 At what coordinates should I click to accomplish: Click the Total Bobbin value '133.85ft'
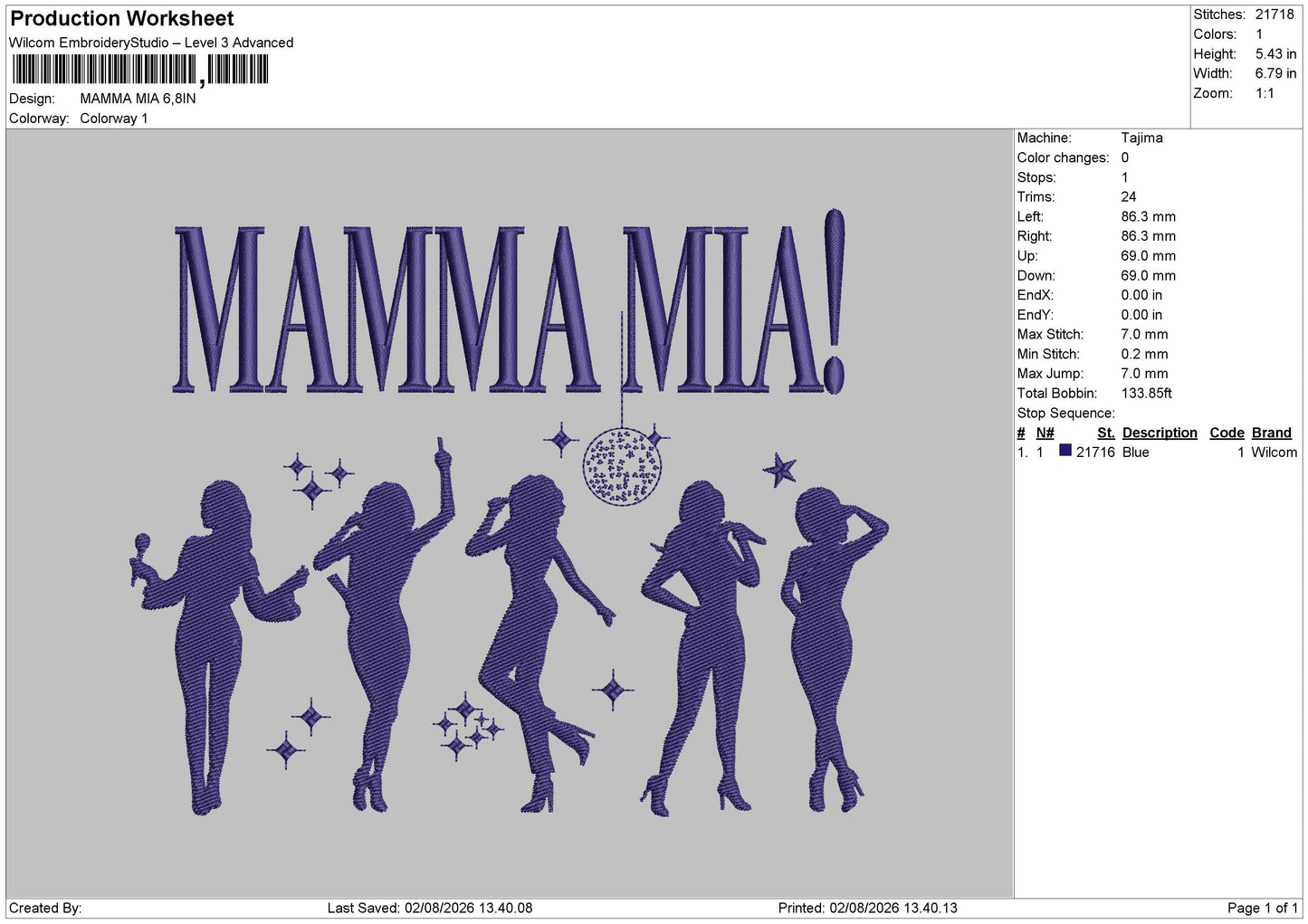pyautogui.click(x=1146, y=393)
